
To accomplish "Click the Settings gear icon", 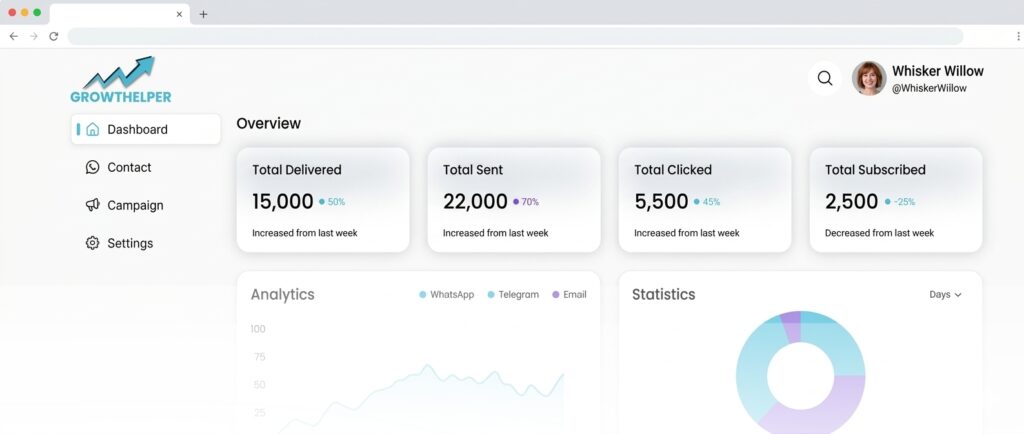I will click(x=93, y=243).
